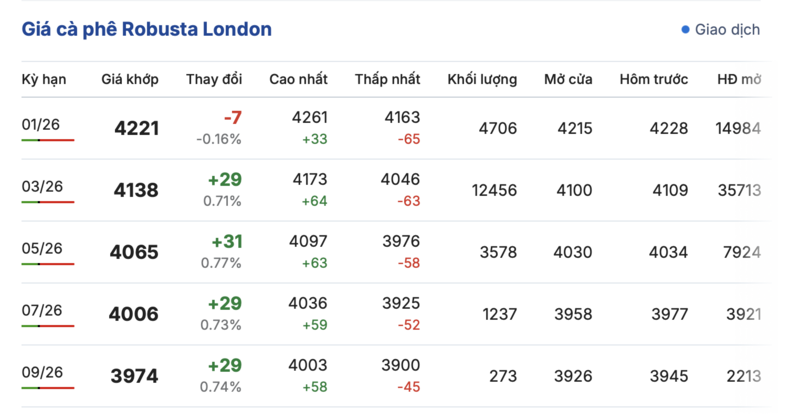
Task: Open the 01/26 contract row
Action: pos(42,124)
